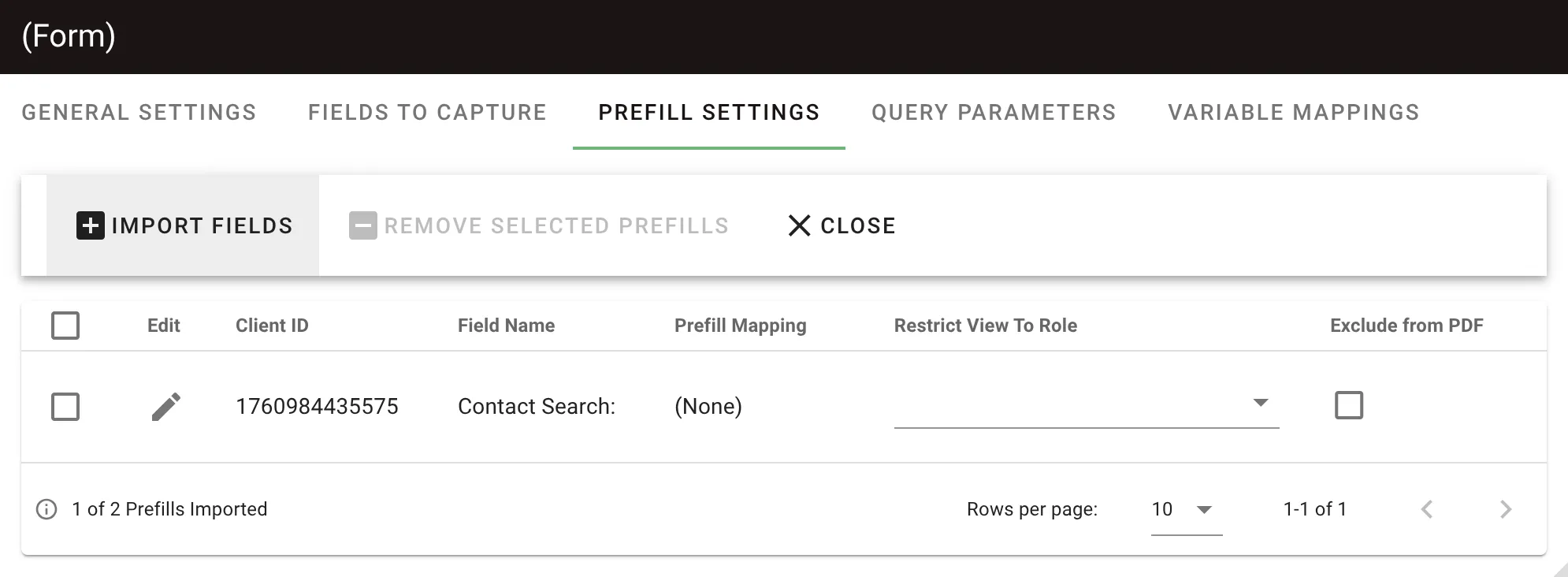The height and width of the screenshot is (577, 1568).
Task: Click the Prefill Mapping value showing (None)
Action: [708, 406]
